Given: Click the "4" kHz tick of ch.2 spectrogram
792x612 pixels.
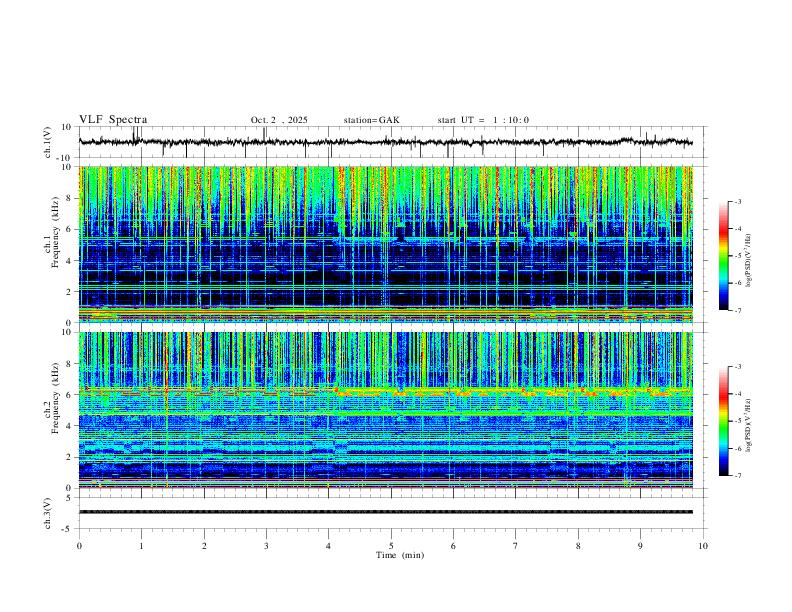Looking at the screenshot, I should (x=70, y=426).
